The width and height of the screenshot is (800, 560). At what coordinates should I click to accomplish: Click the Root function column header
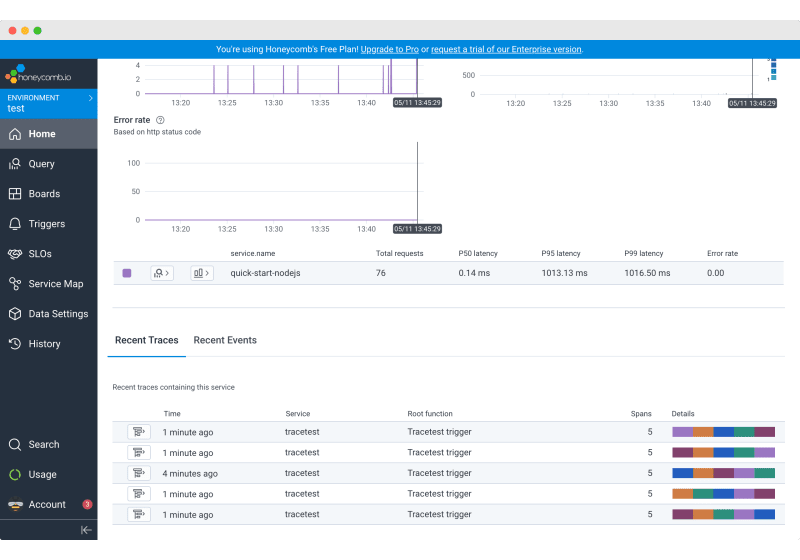tap(430, 414)
